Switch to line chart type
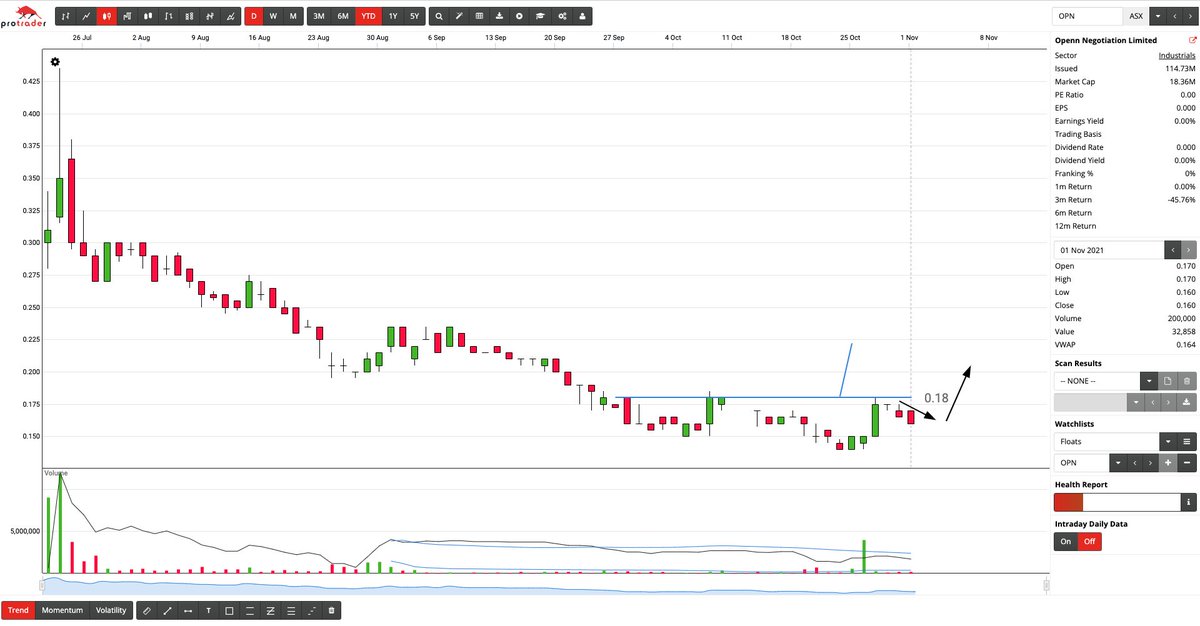Screen dimensions: 1200x626 86,16
